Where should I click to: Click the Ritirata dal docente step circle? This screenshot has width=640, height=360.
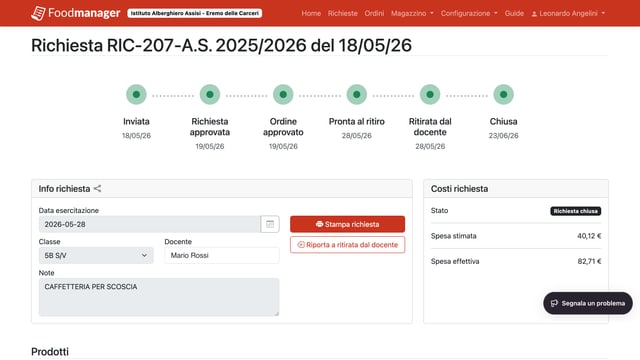pyautogui.click(x=430, y=95)
